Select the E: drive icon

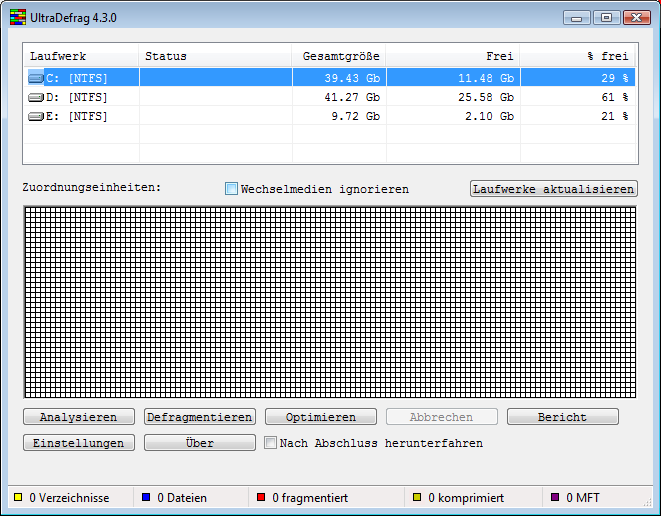pos(36,116)
